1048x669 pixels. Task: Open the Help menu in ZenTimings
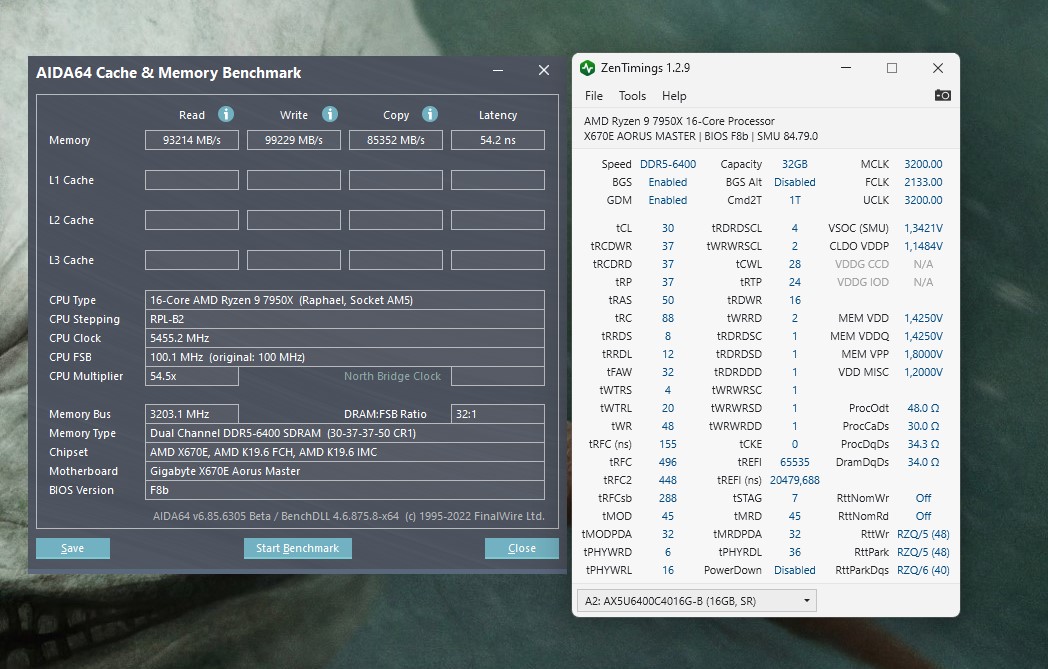(x=674, y=96)
